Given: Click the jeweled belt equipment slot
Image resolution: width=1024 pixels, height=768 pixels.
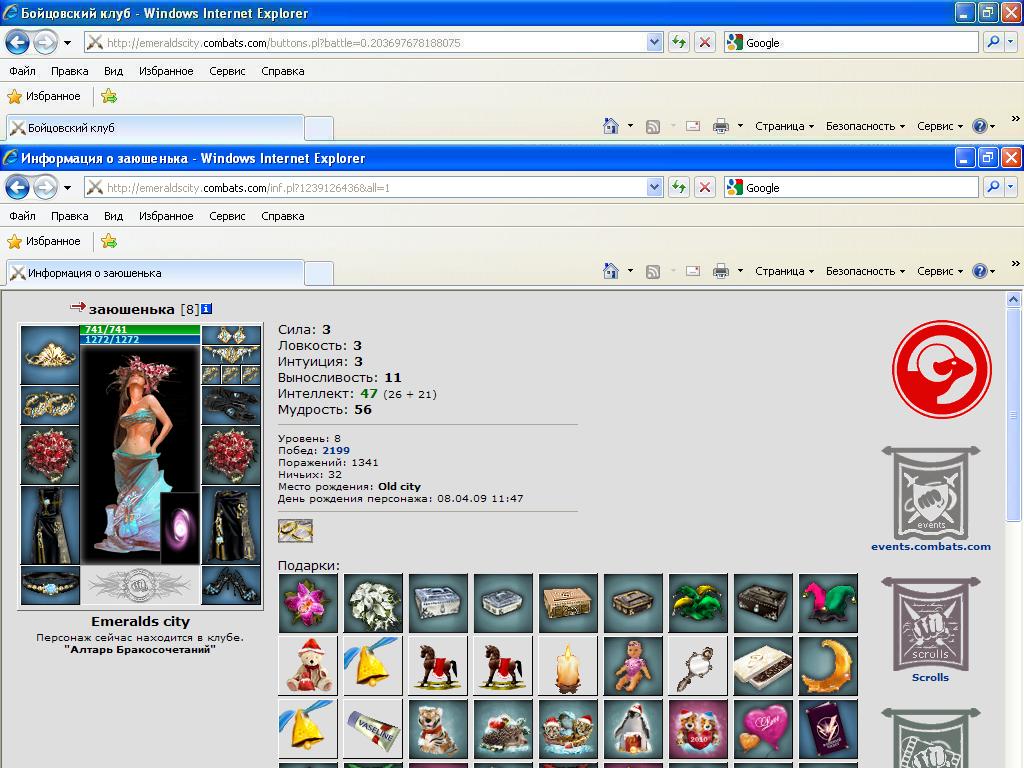Looking at the screenshot, I should [50, 585].
